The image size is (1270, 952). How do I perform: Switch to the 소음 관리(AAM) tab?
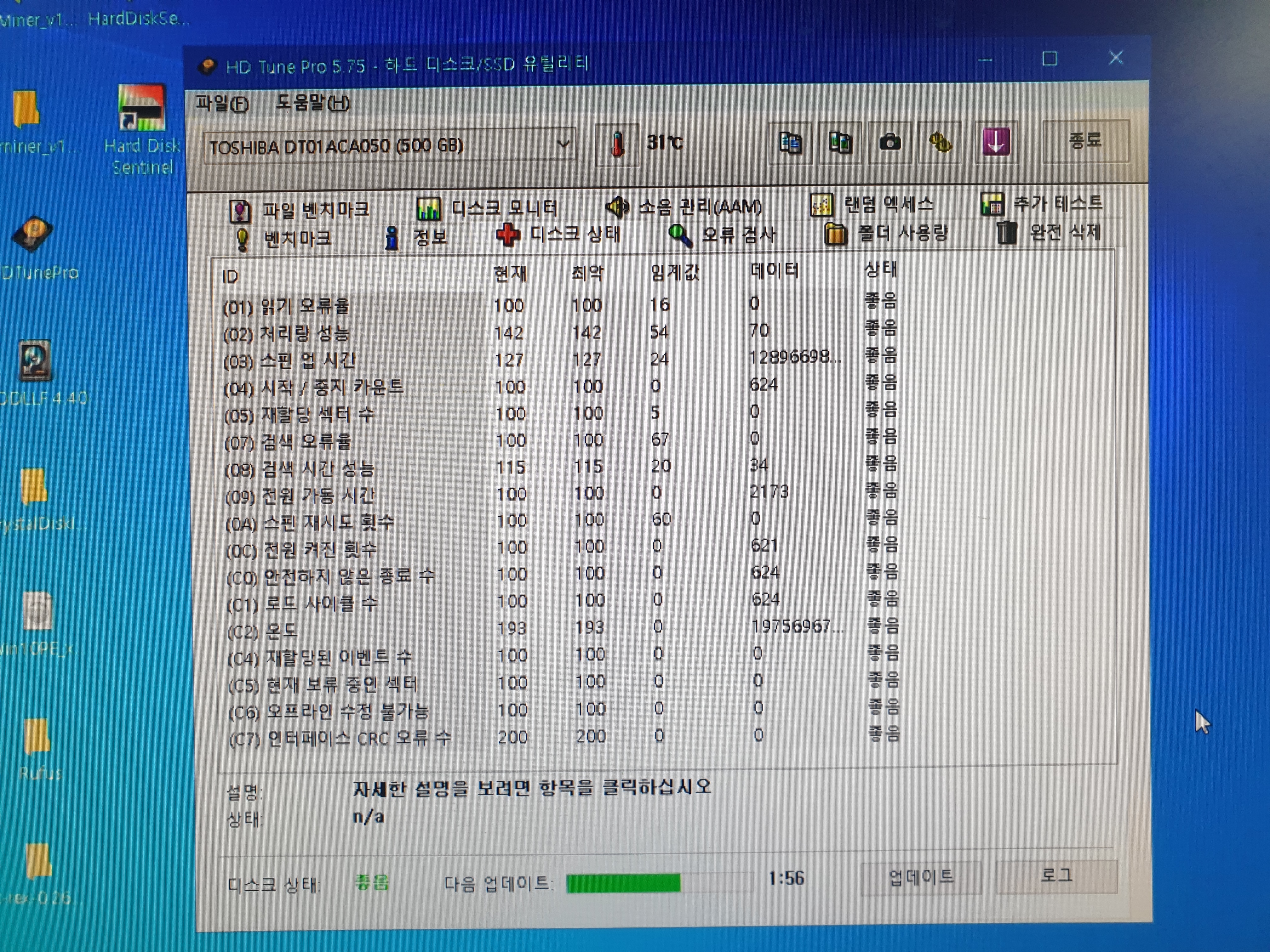pos(683,206)
